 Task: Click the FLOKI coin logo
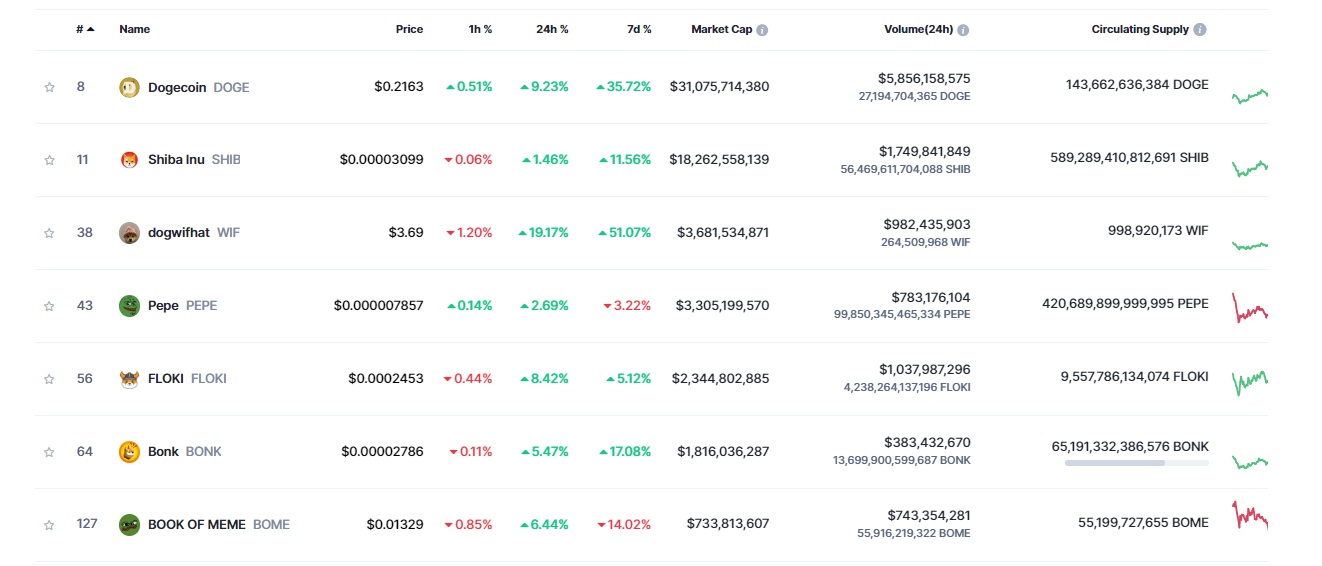[129, 379]
